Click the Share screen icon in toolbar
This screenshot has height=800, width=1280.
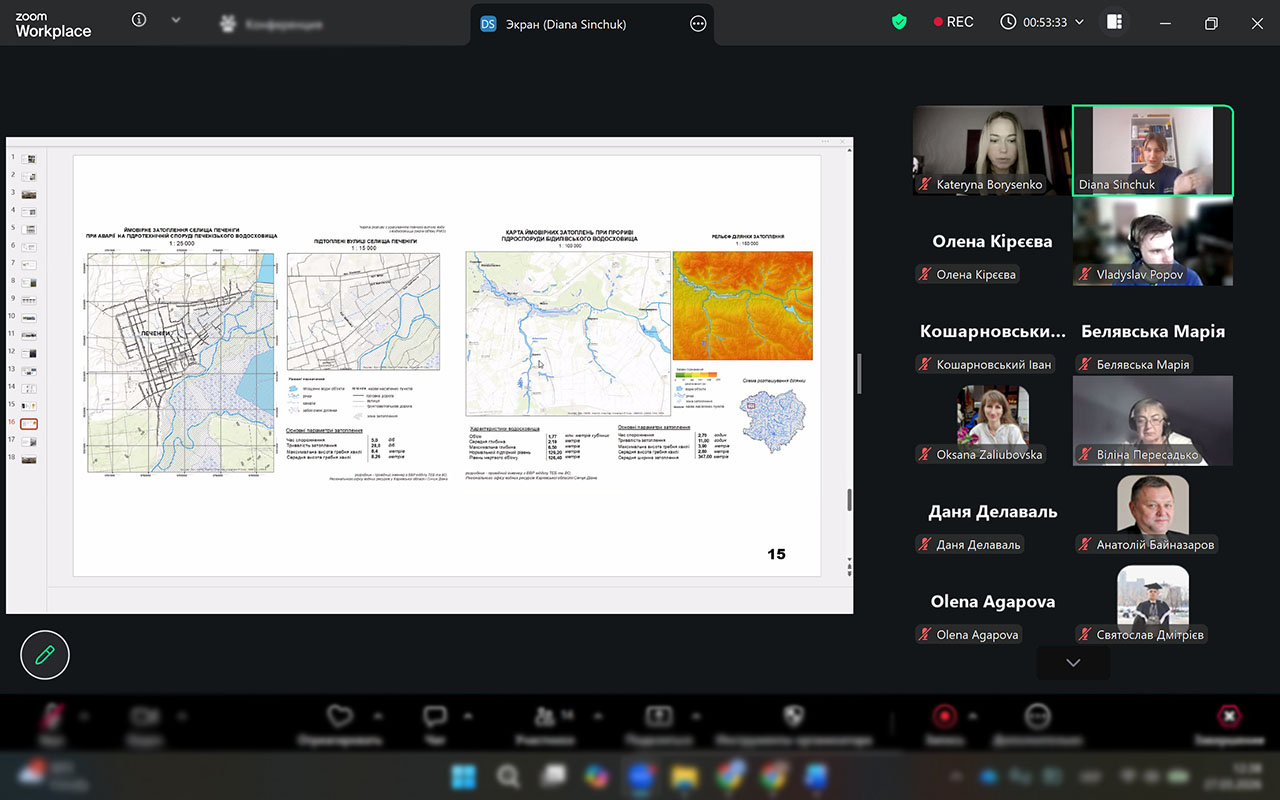[659, 716]
